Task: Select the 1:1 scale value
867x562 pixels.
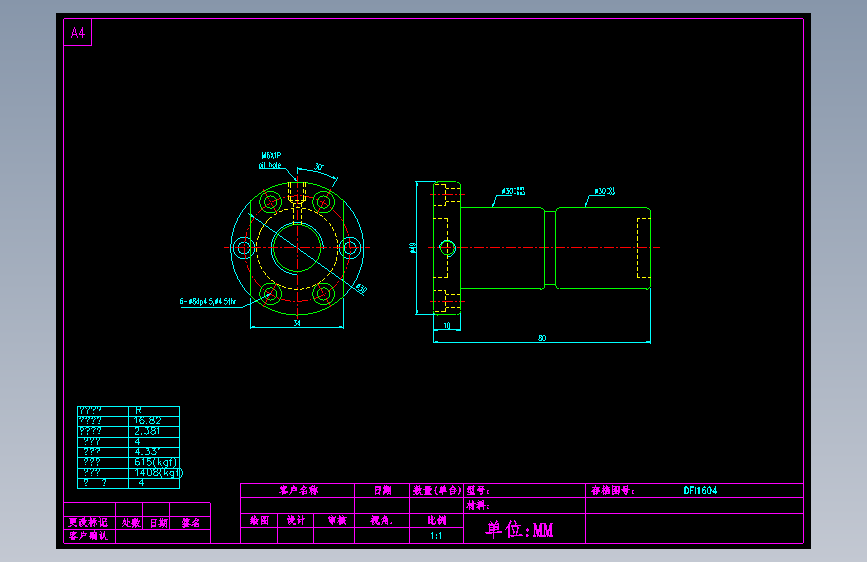Action: pos(436,536)
